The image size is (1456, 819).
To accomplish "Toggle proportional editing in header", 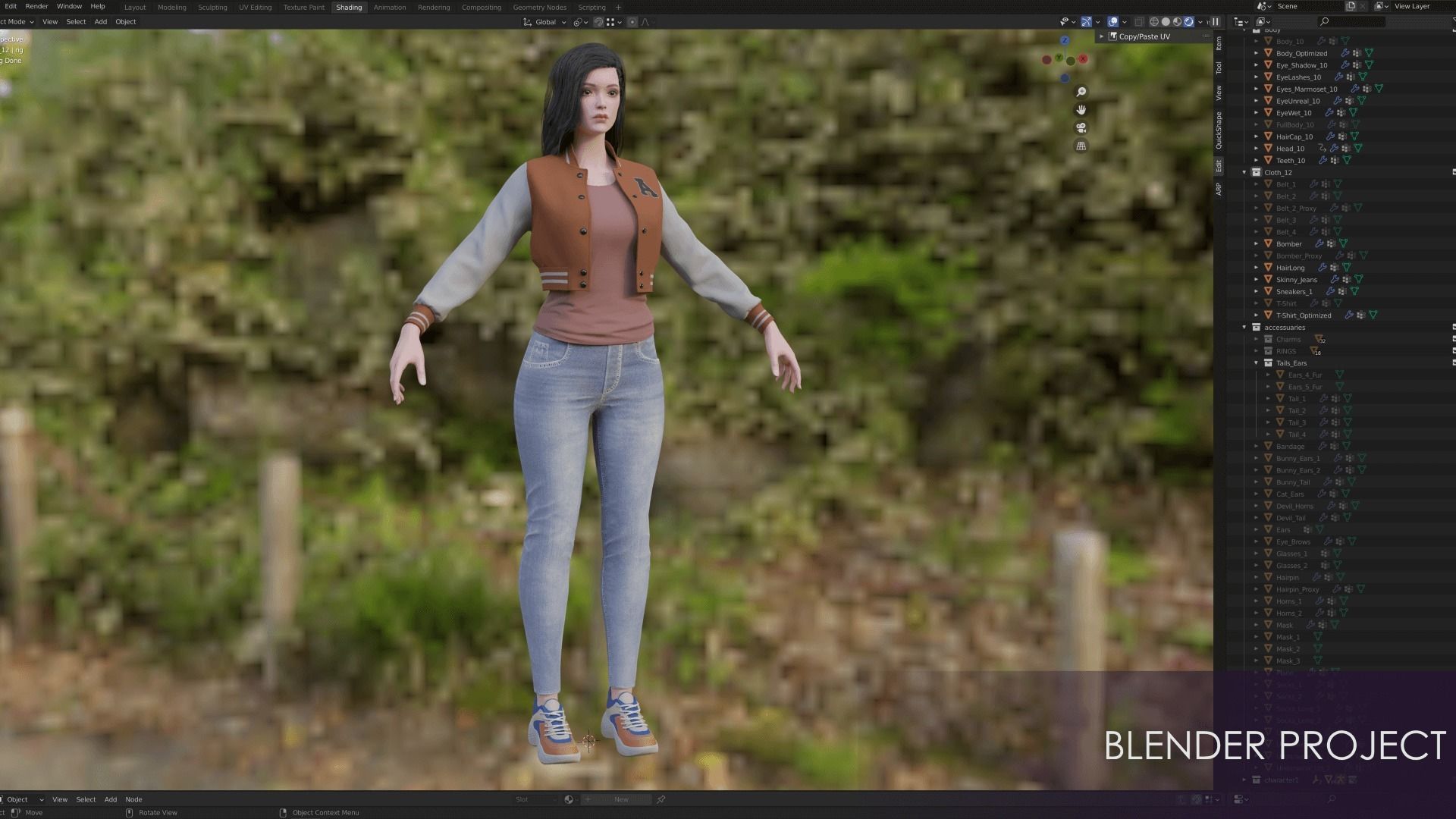I will pos(632,22).
